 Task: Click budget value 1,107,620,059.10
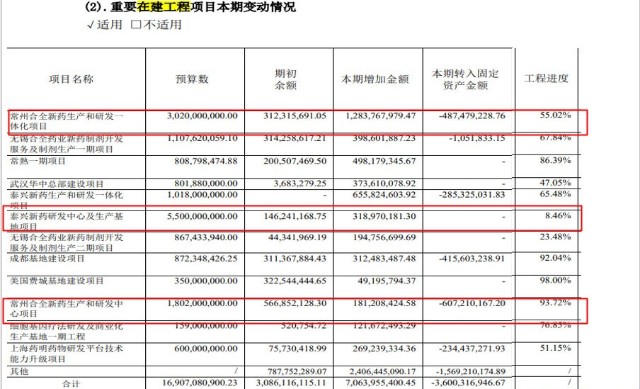click(202, 138)
